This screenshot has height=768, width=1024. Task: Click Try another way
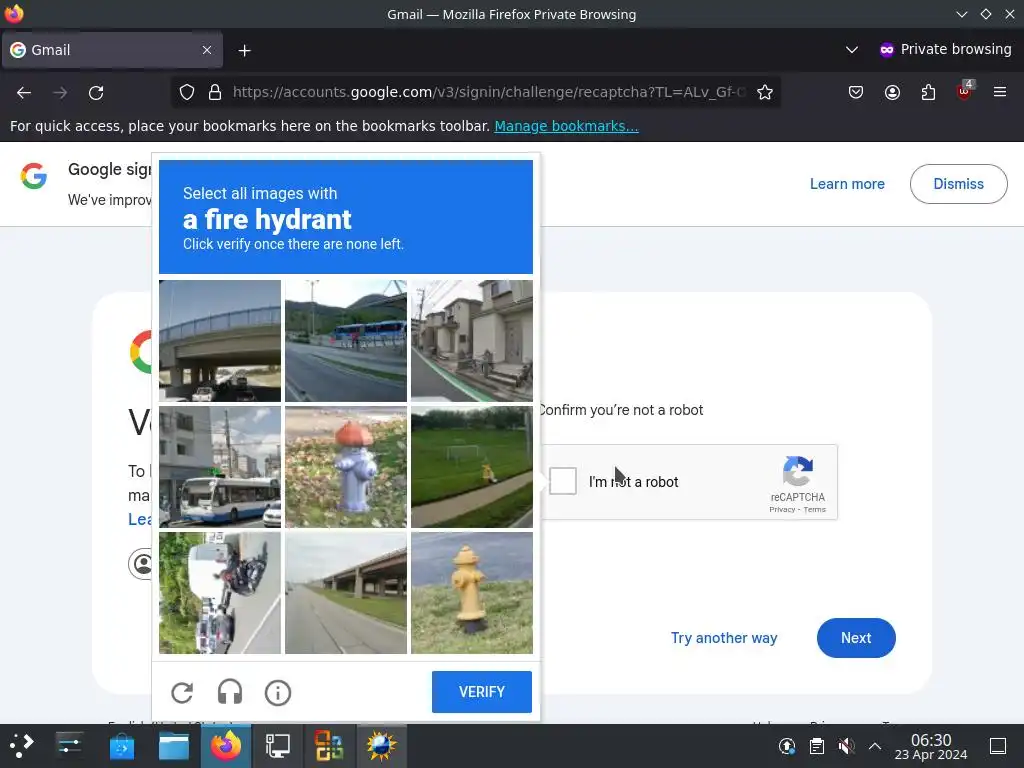coord(724,638)
